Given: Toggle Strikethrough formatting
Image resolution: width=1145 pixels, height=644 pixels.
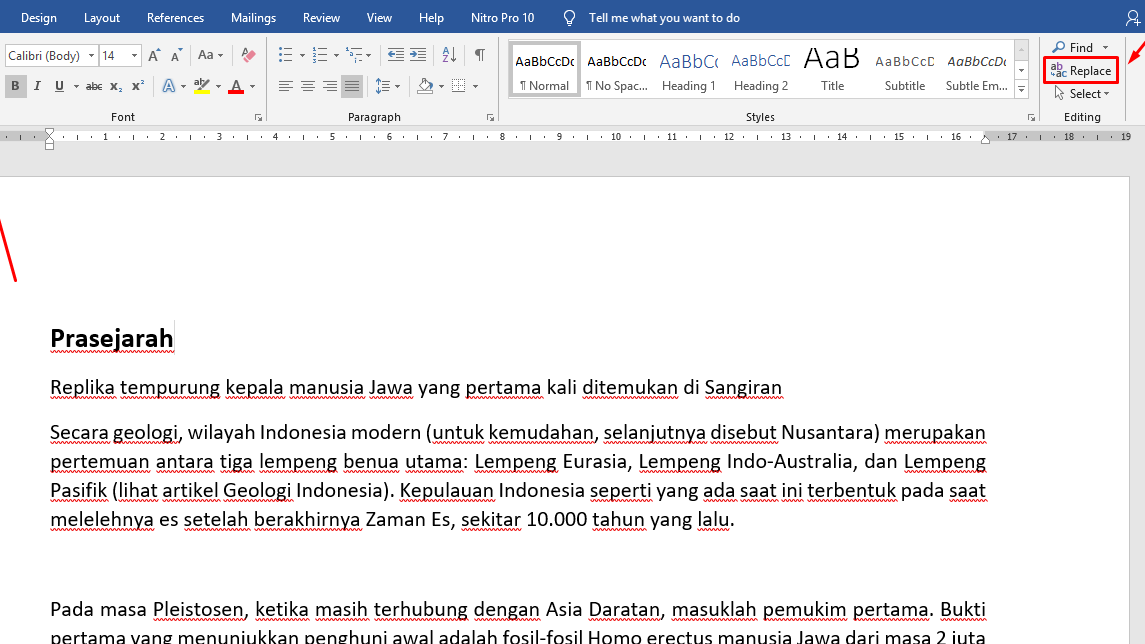Looking at the screenshot, I should click(93, 86).
